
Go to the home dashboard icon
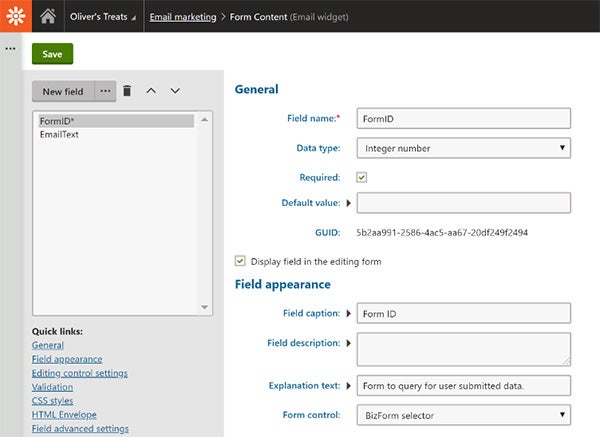[x=47, y=16]
